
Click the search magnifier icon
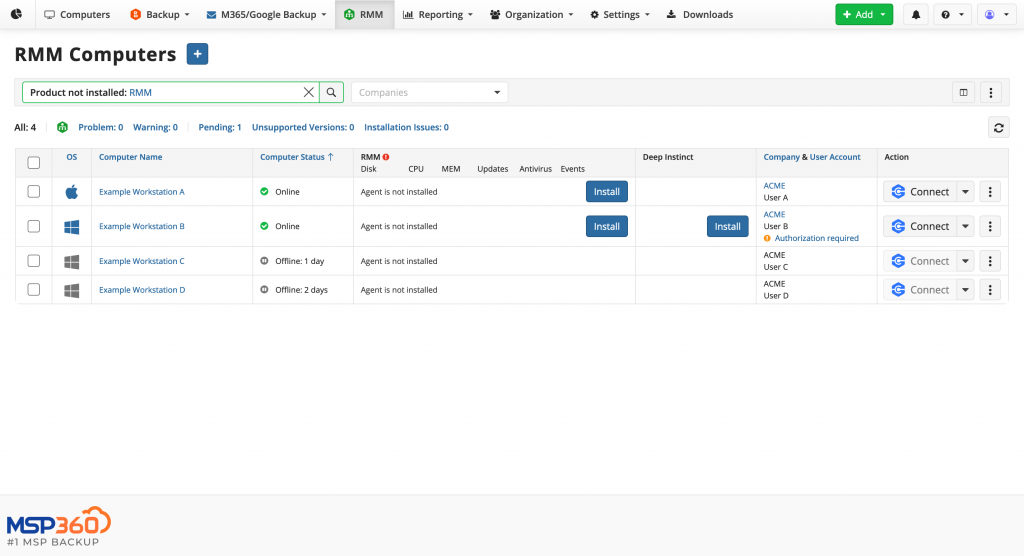(331, 92)
